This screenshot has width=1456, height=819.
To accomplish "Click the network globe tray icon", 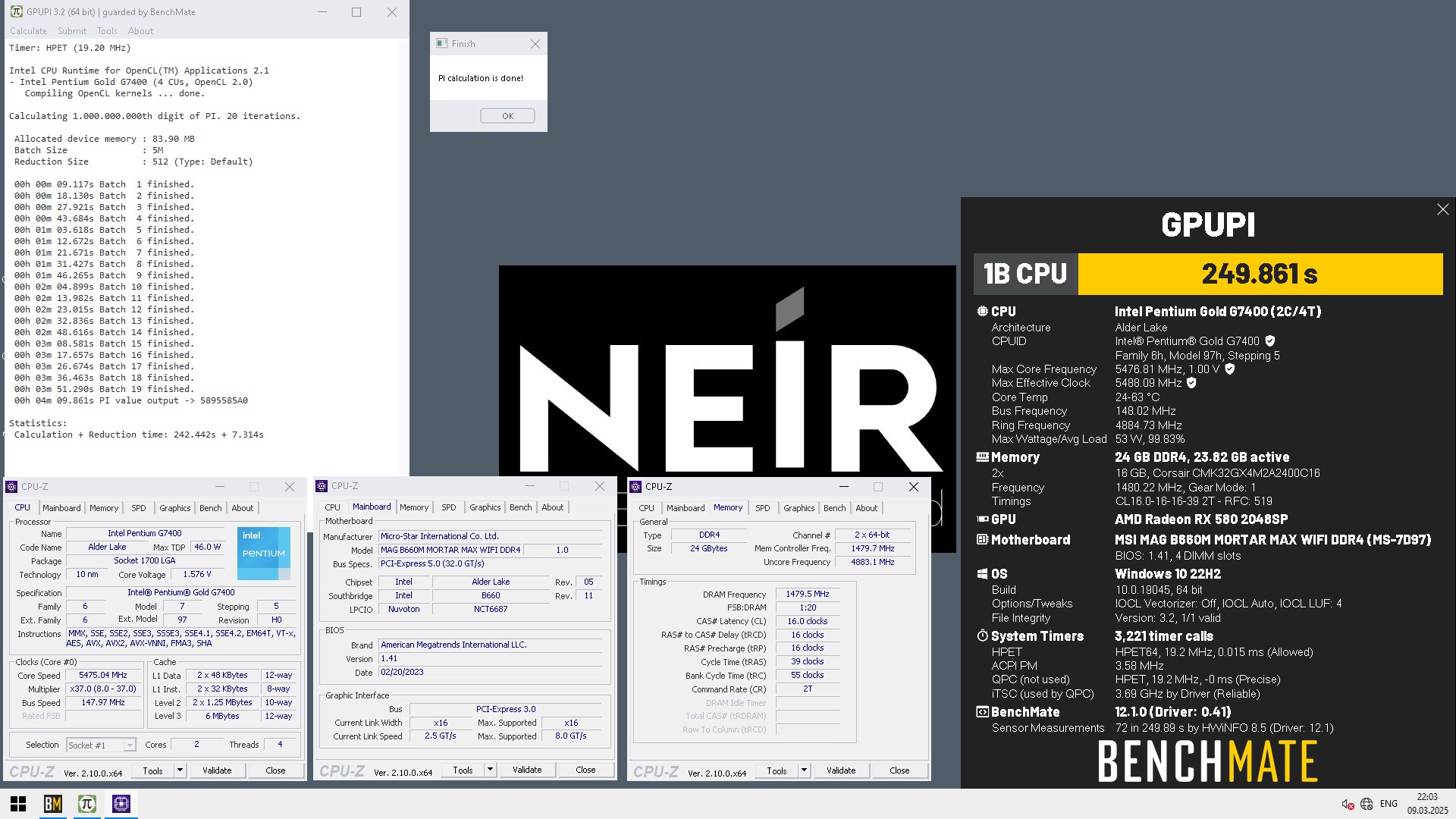I will [x=1367, y=804].
